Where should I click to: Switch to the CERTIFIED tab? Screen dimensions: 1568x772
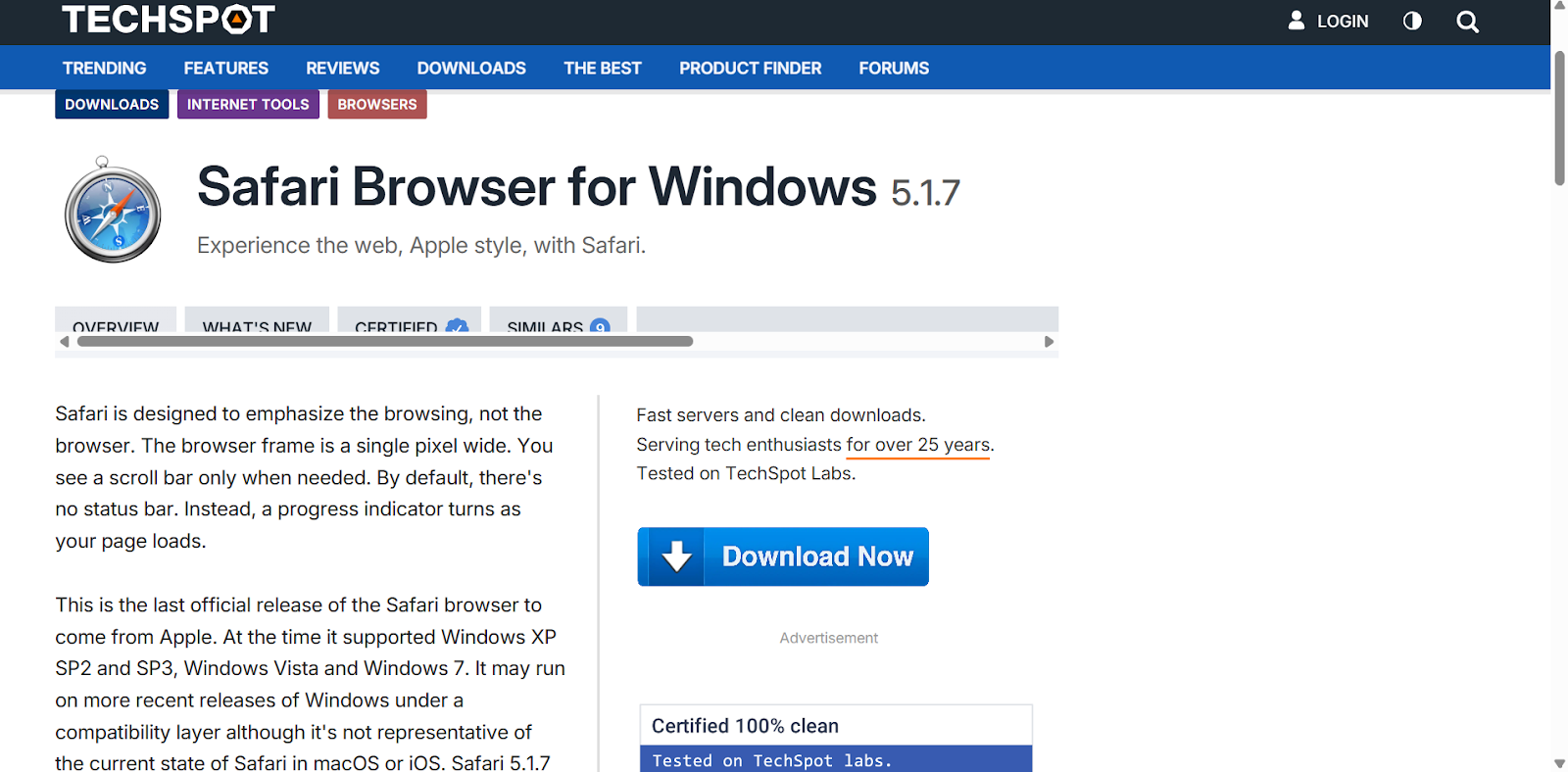[x=410, y=320]
